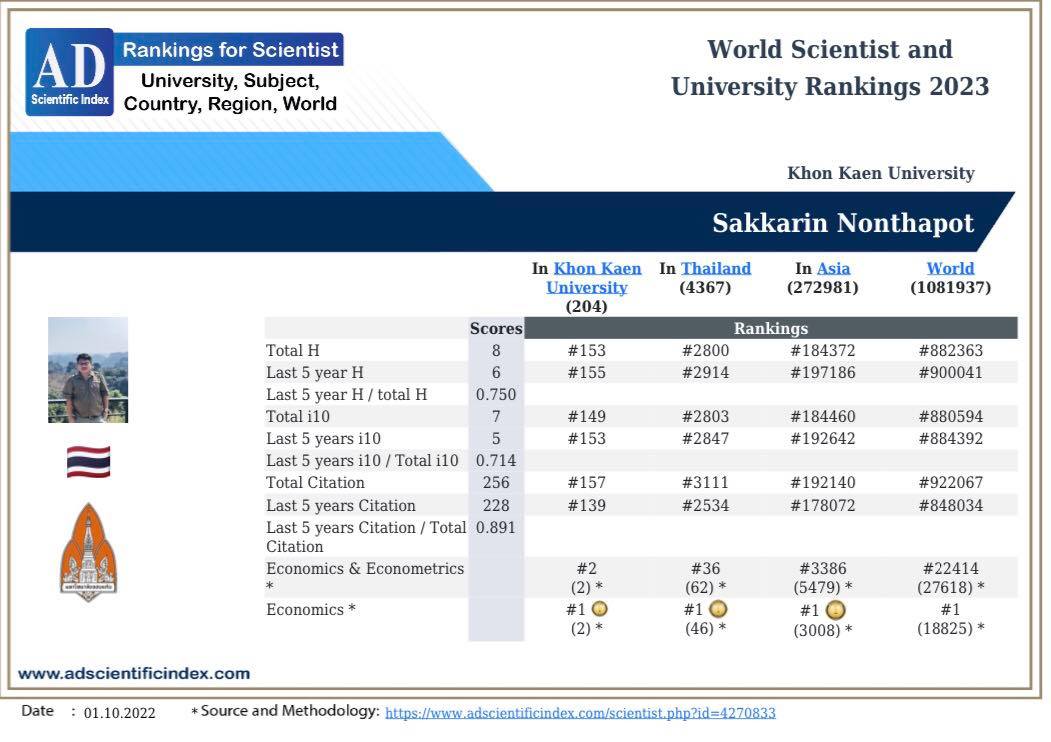Click the www.adscientificindex.com website text

pos(134,674)
